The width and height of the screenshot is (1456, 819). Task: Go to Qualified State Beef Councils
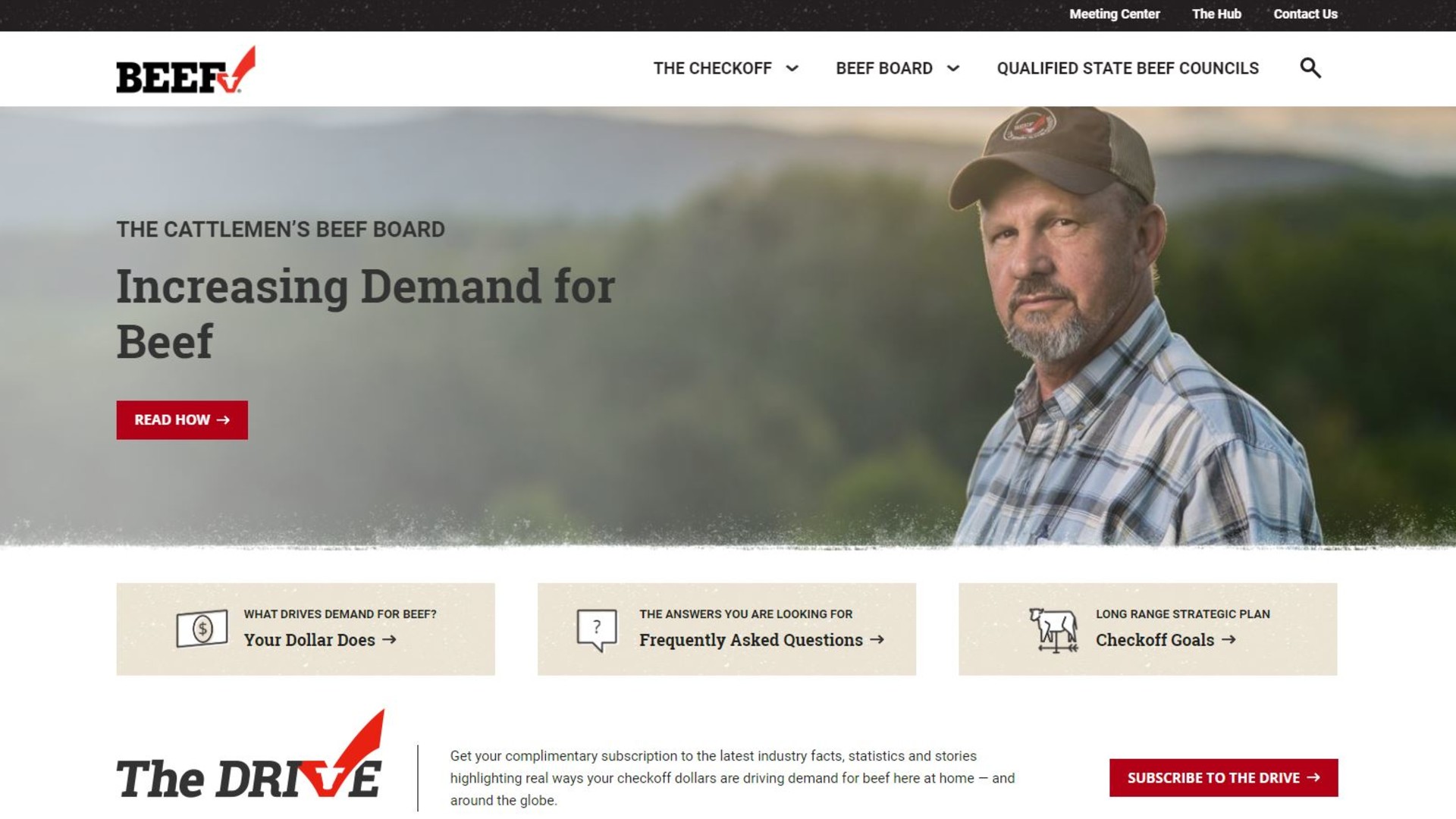pyautogui.click(x=1128, y=68)
